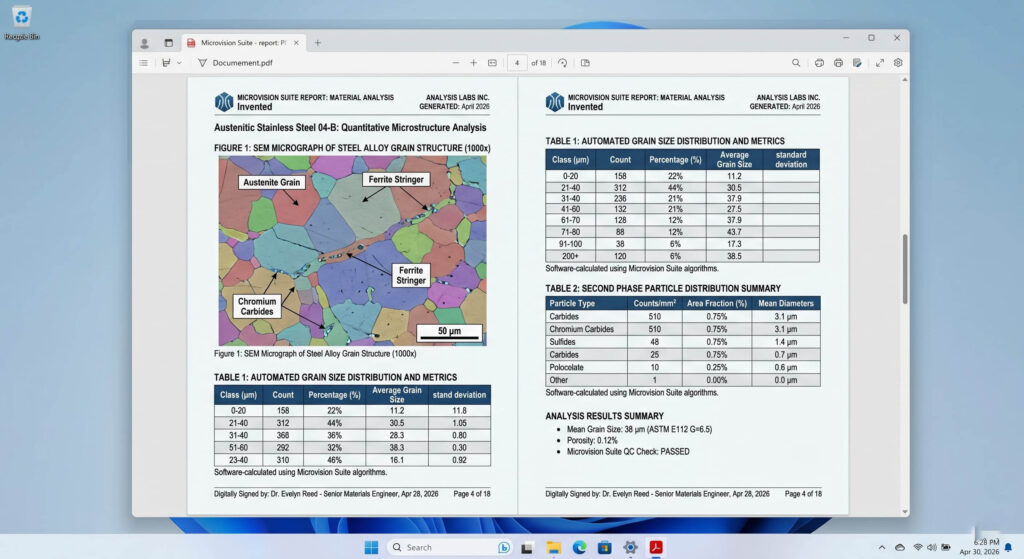
Task: Click 'Mean Grain Size: 38 µm' bullet
Action: (639, 430)
